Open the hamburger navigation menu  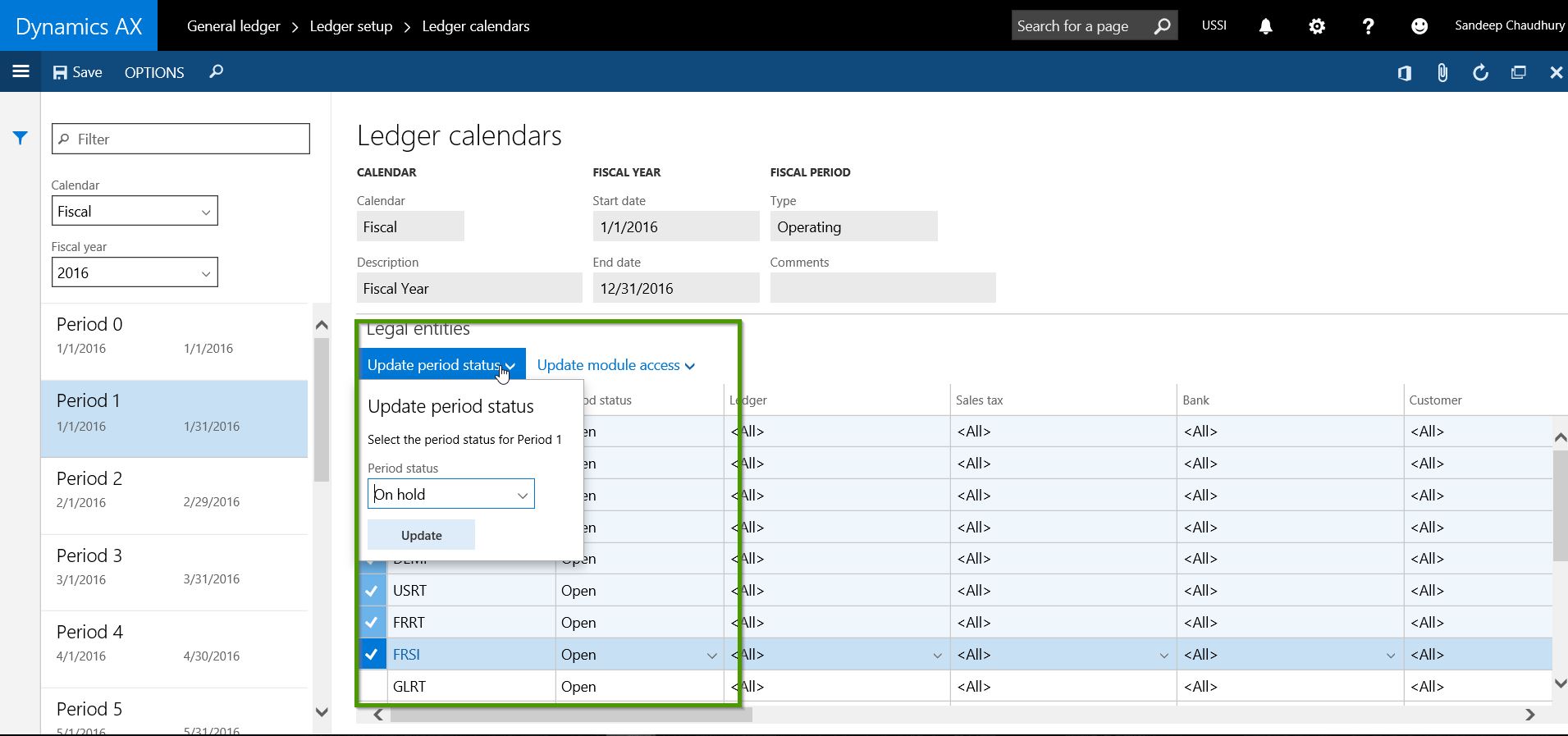pyautogui.click(x=21, y=71)
